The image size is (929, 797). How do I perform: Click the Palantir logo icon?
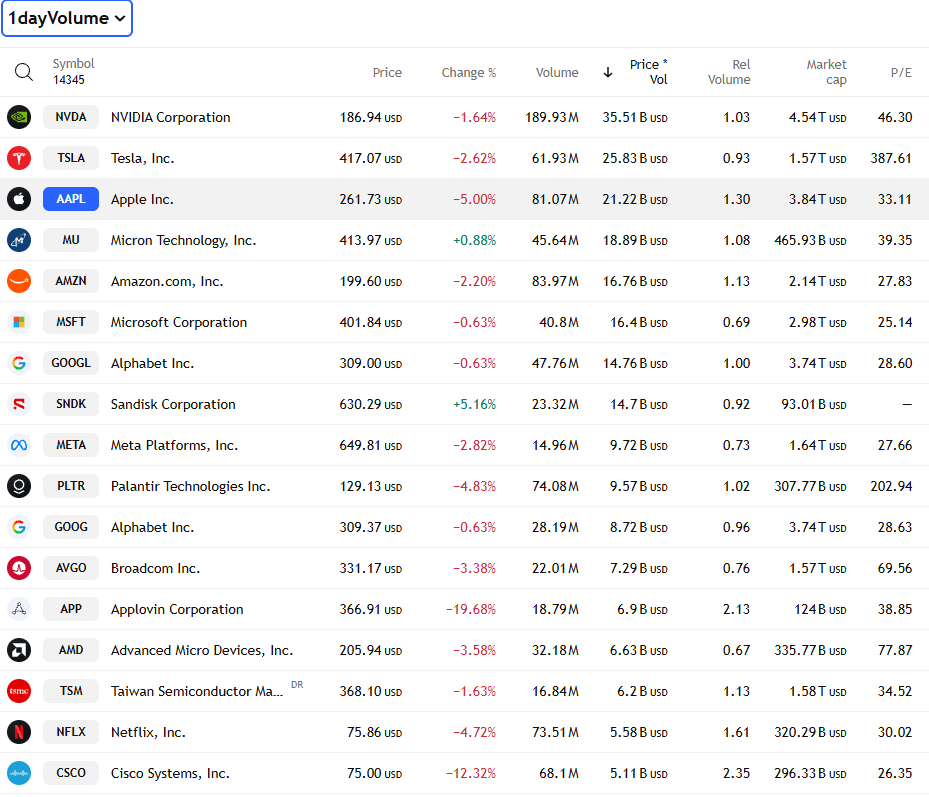19,486
